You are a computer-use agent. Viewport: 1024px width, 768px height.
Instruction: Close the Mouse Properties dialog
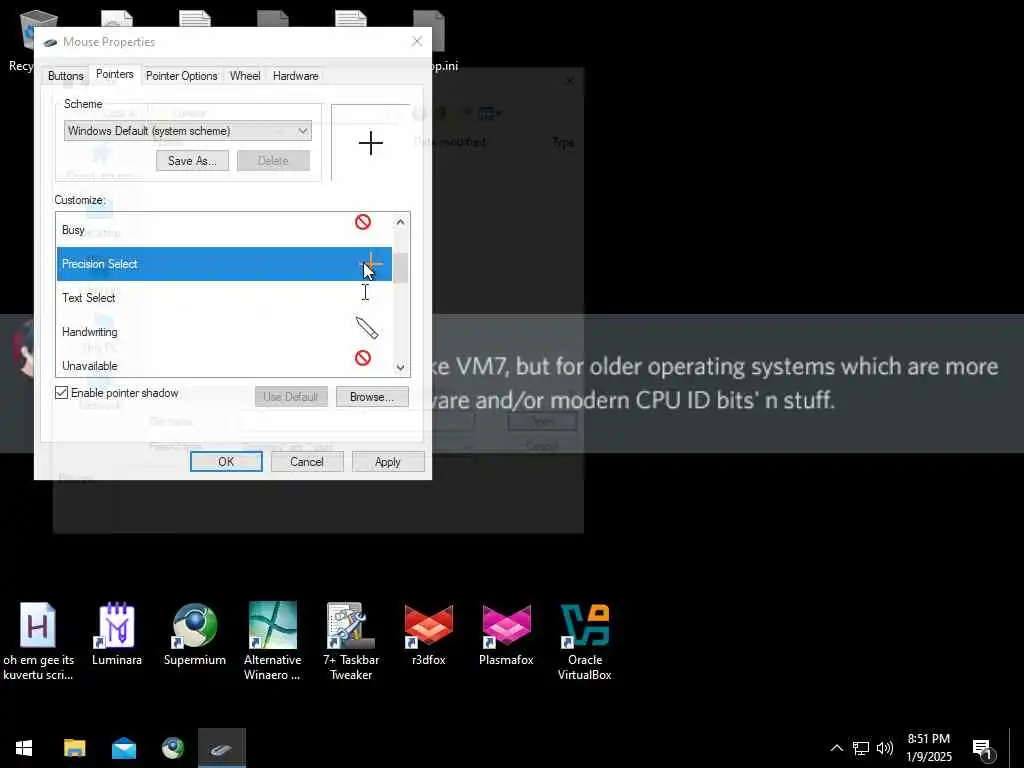click(417, 42)
